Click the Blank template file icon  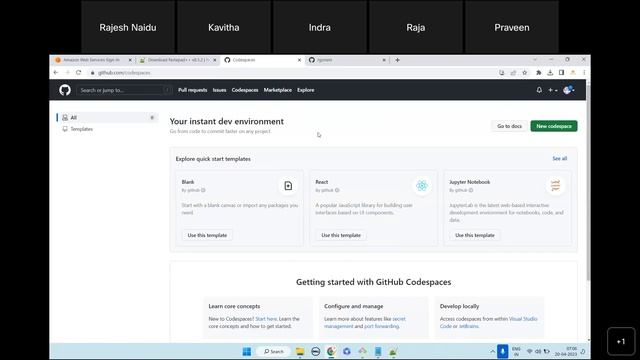click(288, 186)
